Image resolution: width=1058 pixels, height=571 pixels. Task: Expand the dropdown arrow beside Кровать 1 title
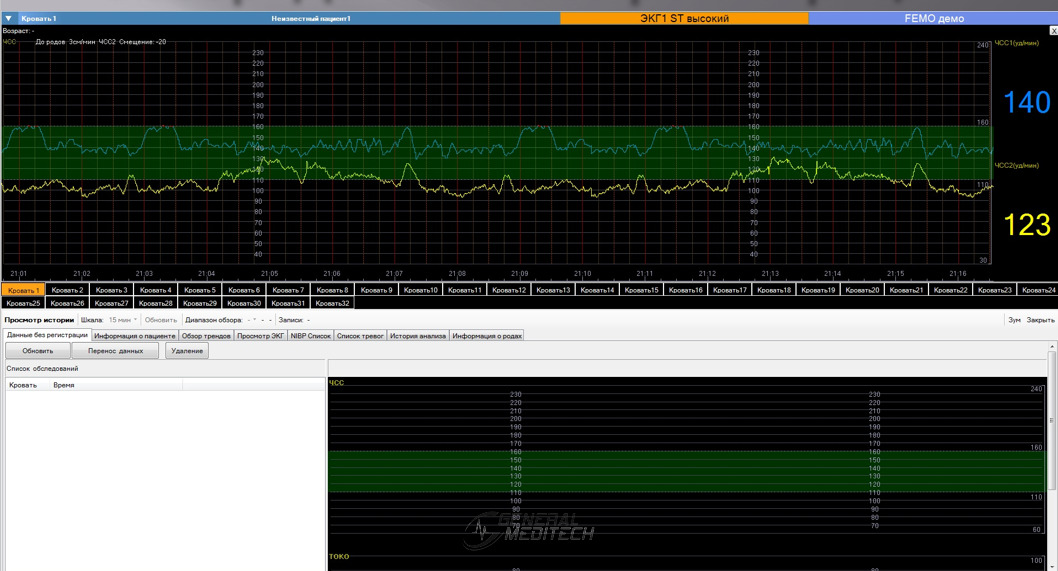[8, 18]
